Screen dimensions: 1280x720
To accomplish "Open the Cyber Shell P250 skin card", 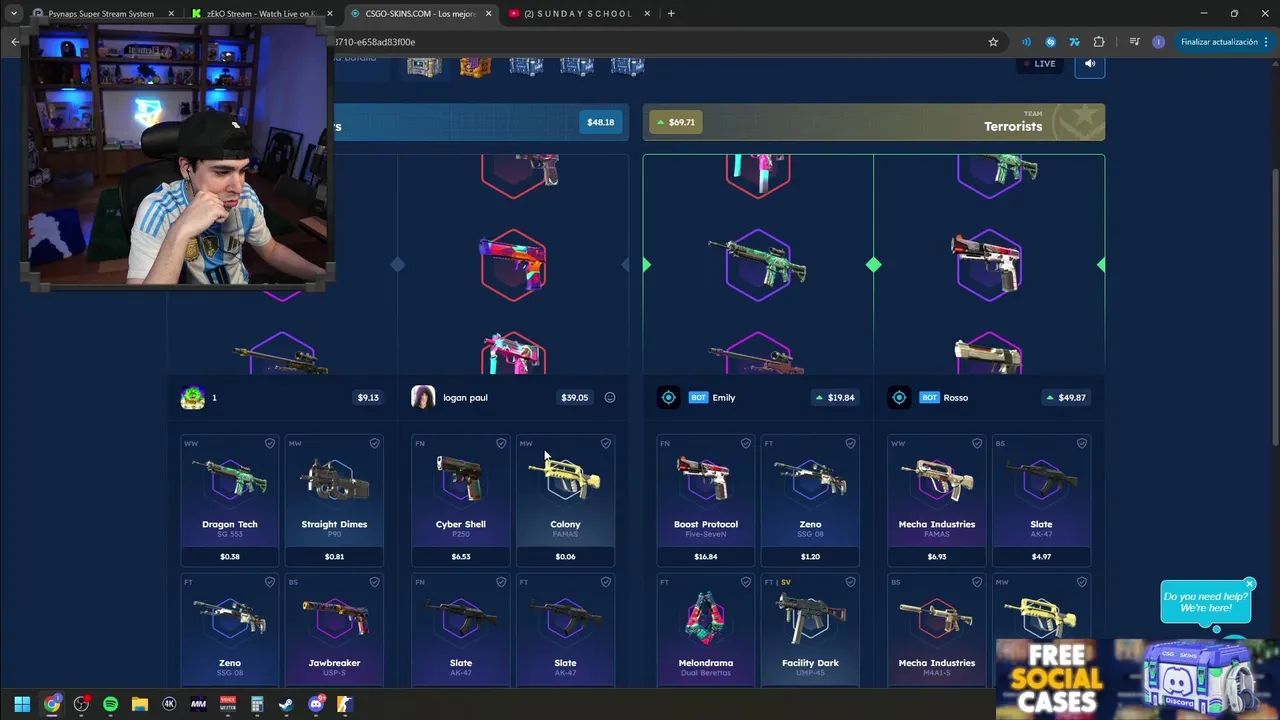I will pyautogui.click(x=461, y=500).
